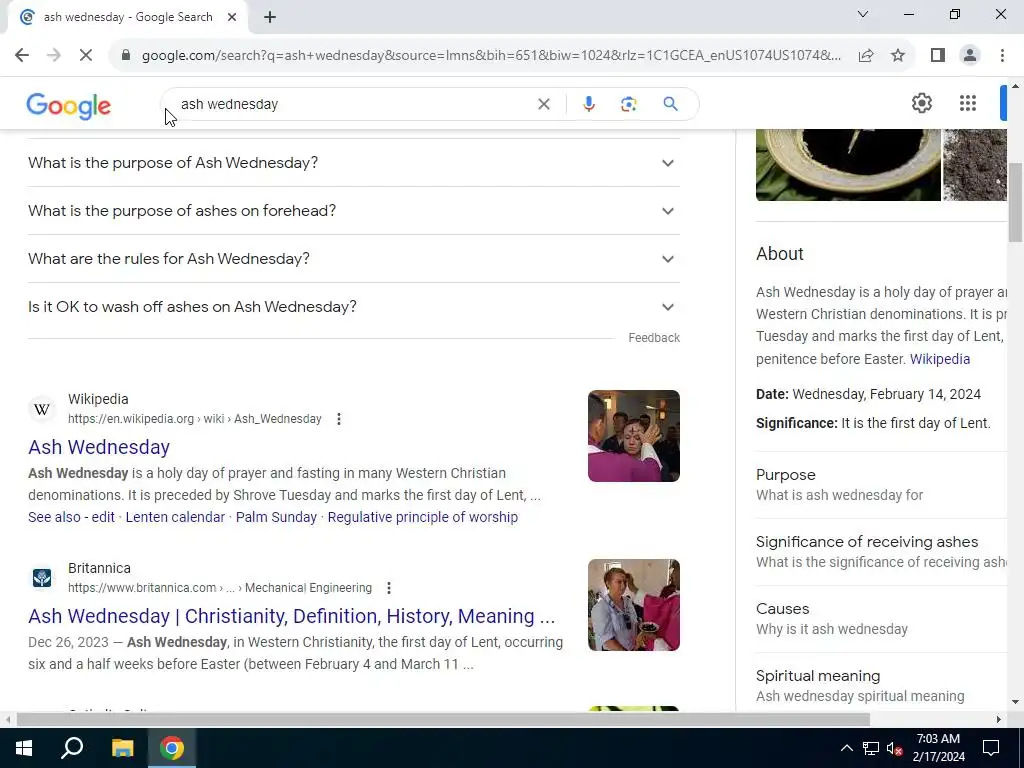
Task: Open the Chrome three-dot menu
Action: (1002, 56)
